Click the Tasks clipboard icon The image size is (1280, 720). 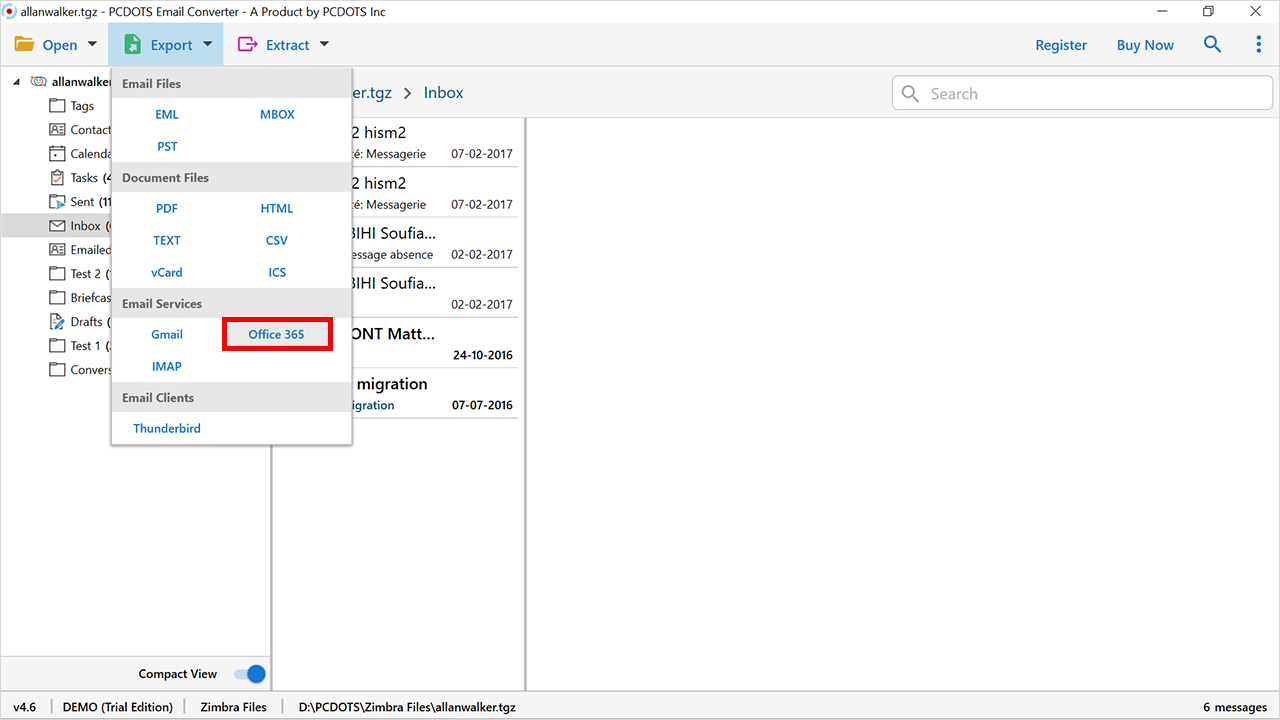[57, 177]
